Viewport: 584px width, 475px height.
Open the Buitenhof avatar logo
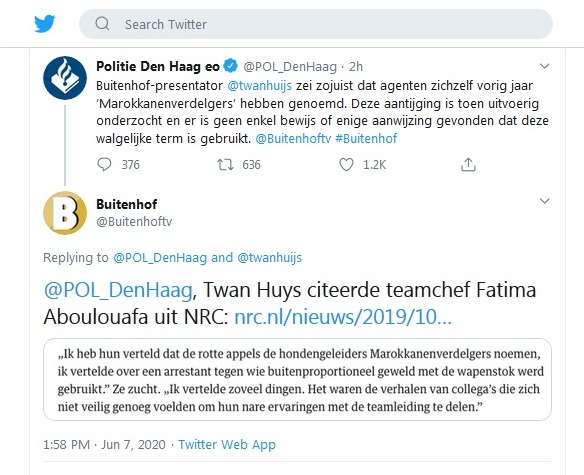point(65,213)
